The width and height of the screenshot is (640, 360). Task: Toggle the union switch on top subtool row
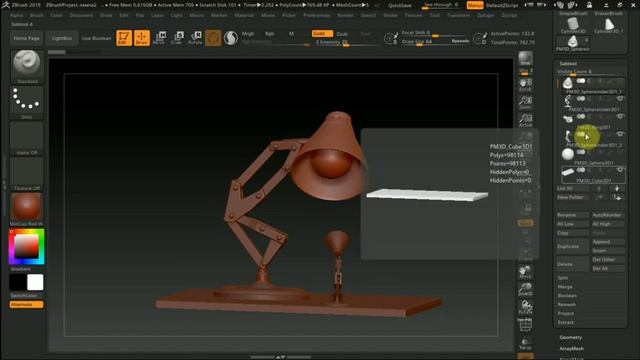(x=581, y=81)
